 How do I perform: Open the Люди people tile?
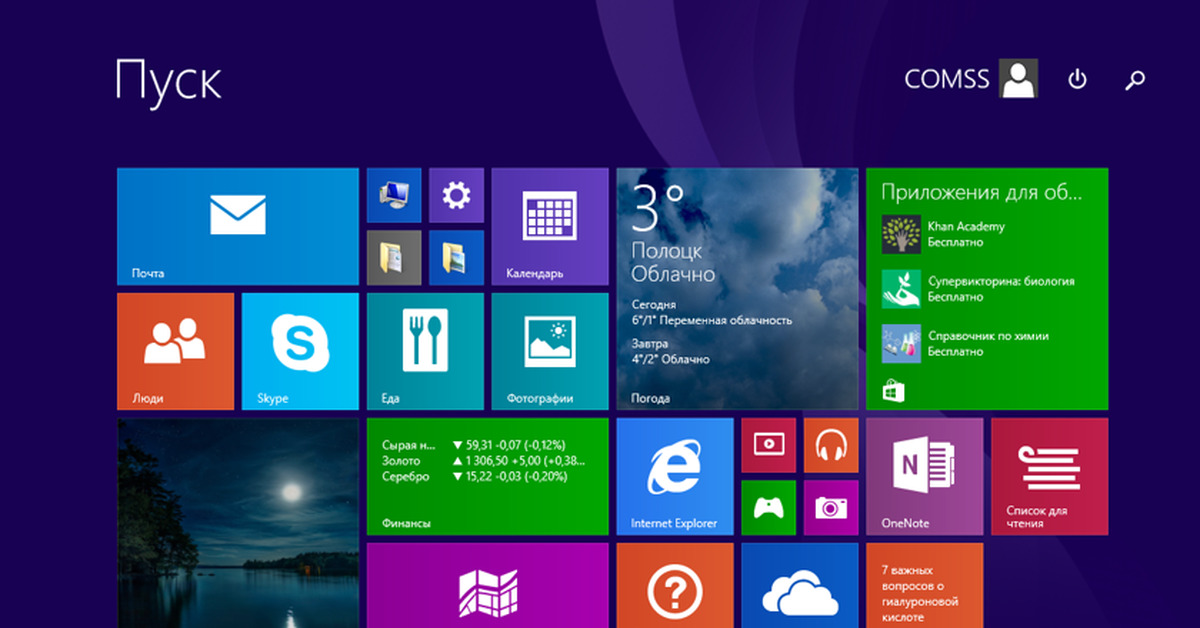(x=175, y=351)
